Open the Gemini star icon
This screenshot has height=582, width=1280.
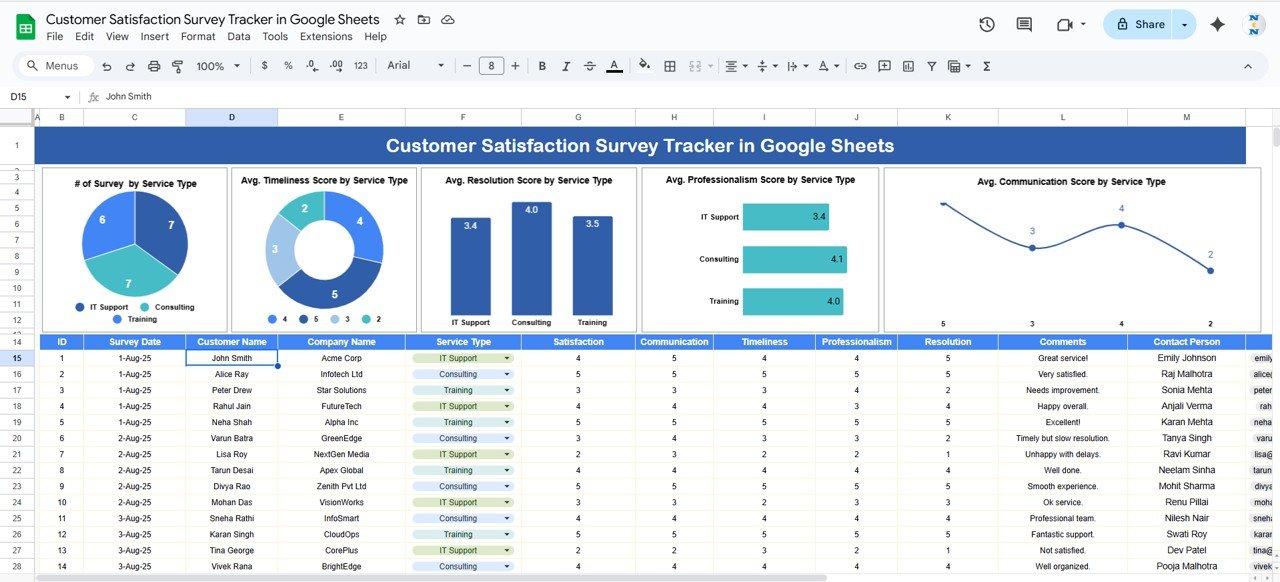pos(1217,24)
